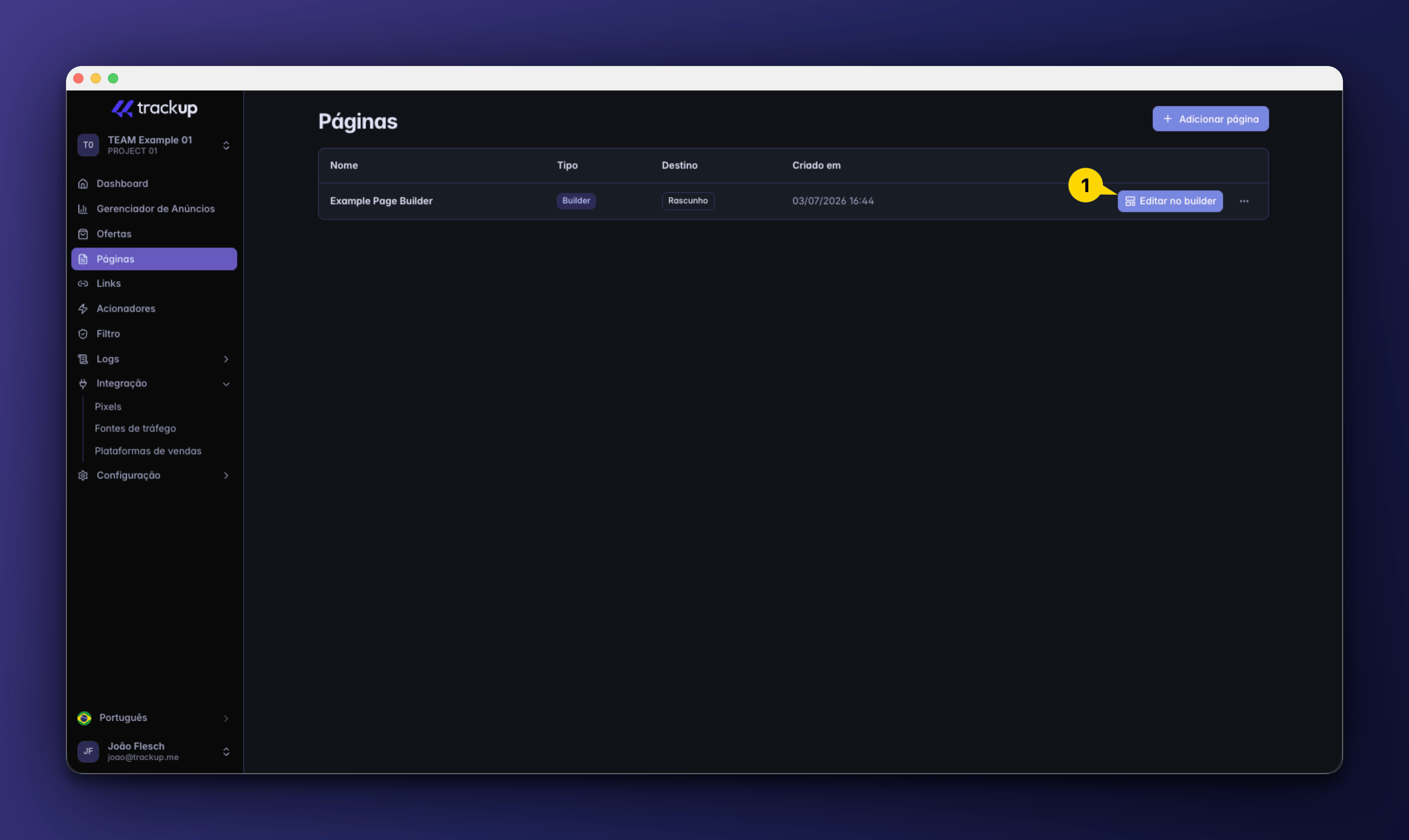The height and width of the screenshot is (840, 1409).
Task: Open Filtro in sidebar
Action: point(154,334)
